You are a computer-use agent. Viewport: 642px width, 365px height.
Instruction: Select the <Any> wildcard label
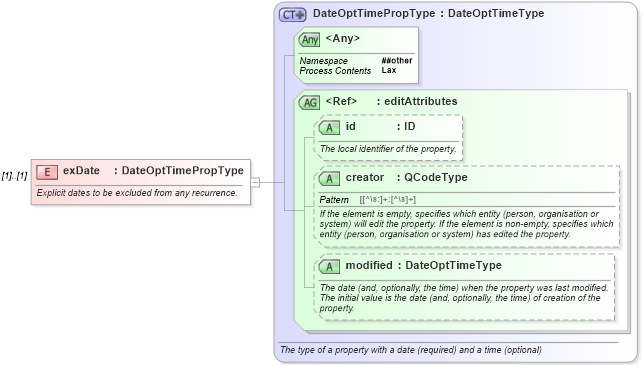coord(343,39)
